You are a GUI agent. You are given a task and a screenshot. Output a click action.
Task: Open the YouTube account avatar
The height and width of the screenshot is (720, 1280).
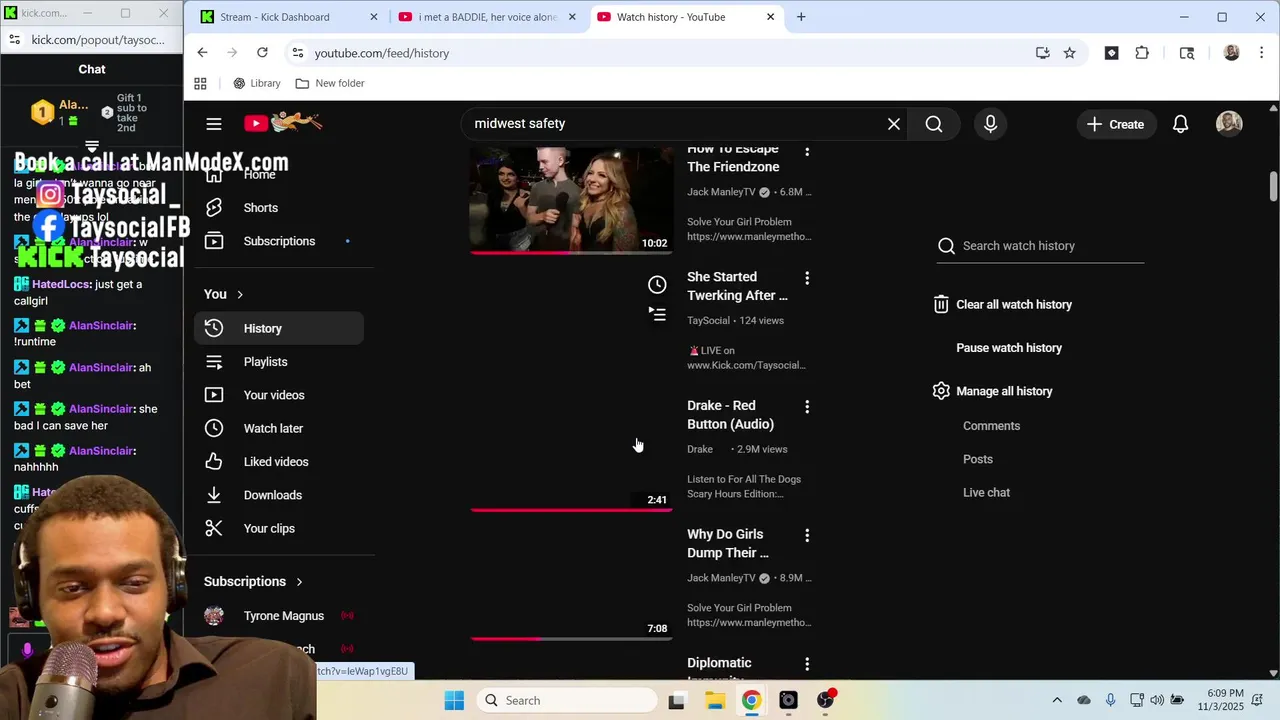[1229, 123]
